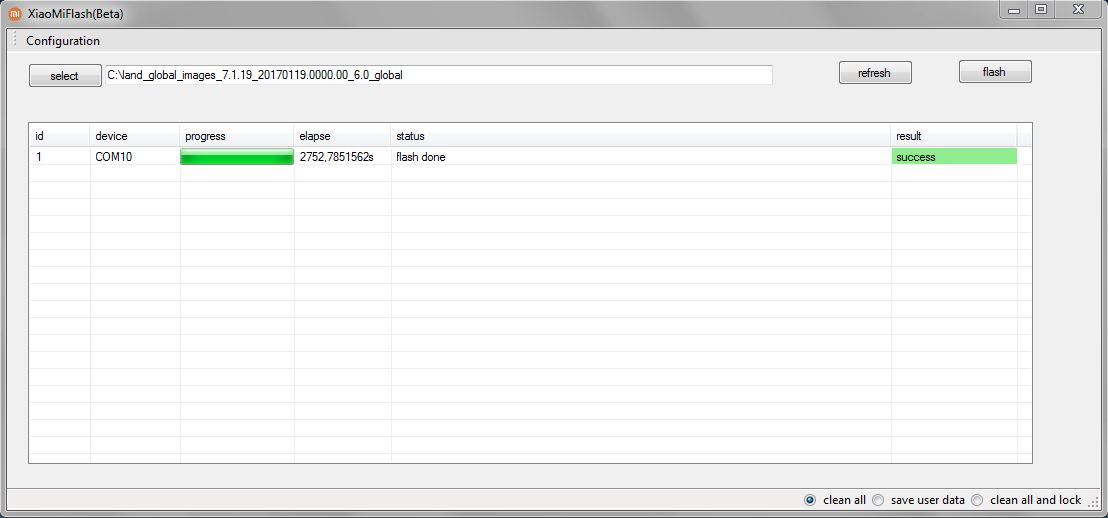This screenshot has height=518, width=1108.
Task: Select the COM10 device cell
Action: (x=135, y=157)
